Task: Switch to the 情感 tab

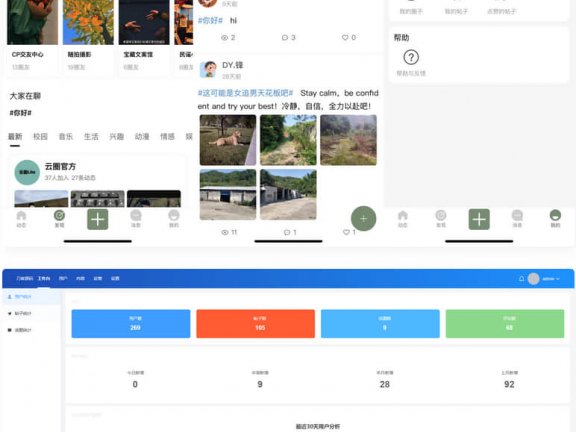Action: 167,137
